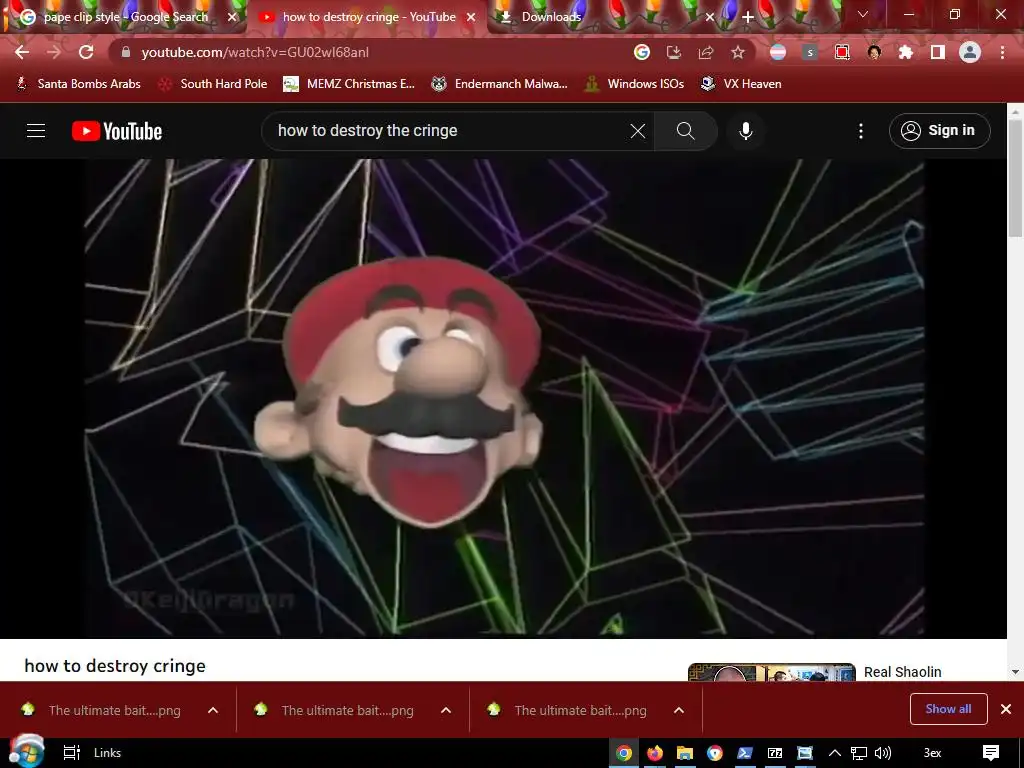Open the volume control in tray
Viewport: 1024px width, 768px height.
point(883,753)
